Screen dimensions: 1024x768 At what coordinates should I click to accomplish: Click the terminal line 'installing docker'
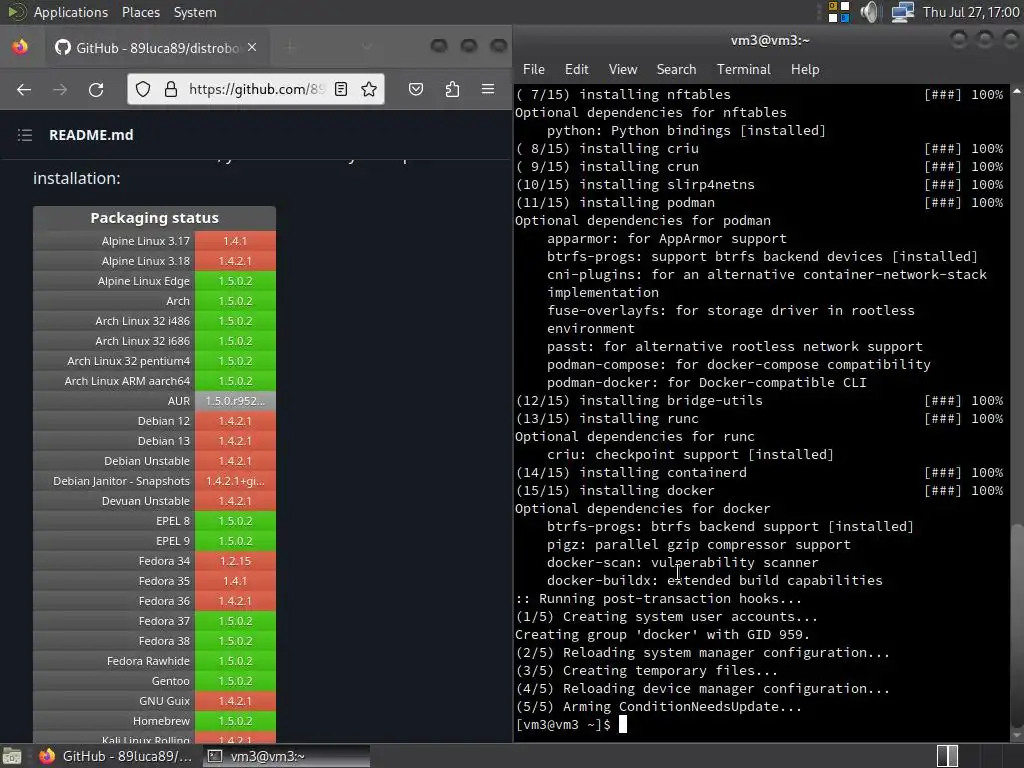click(647, 490)
